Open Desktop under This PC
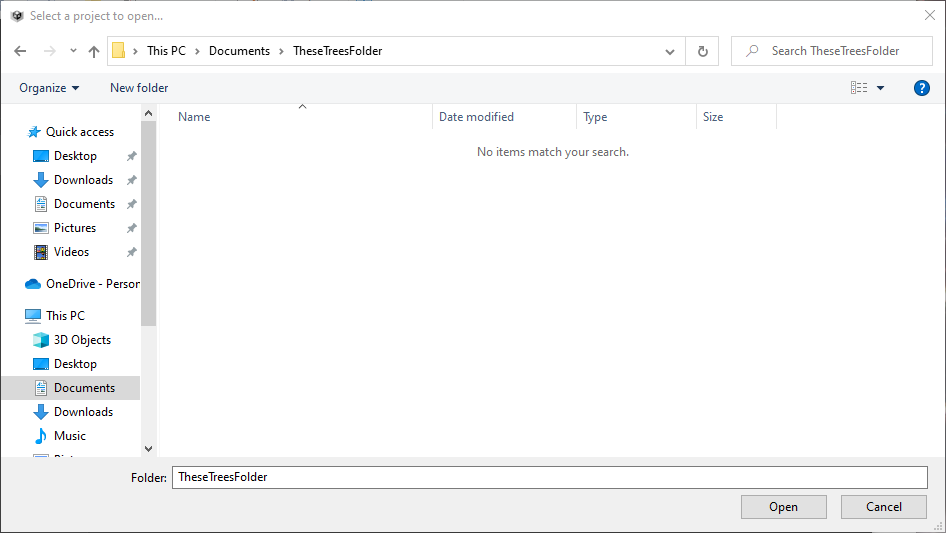The width and height of the screenshot is (946, 533). 75,364
